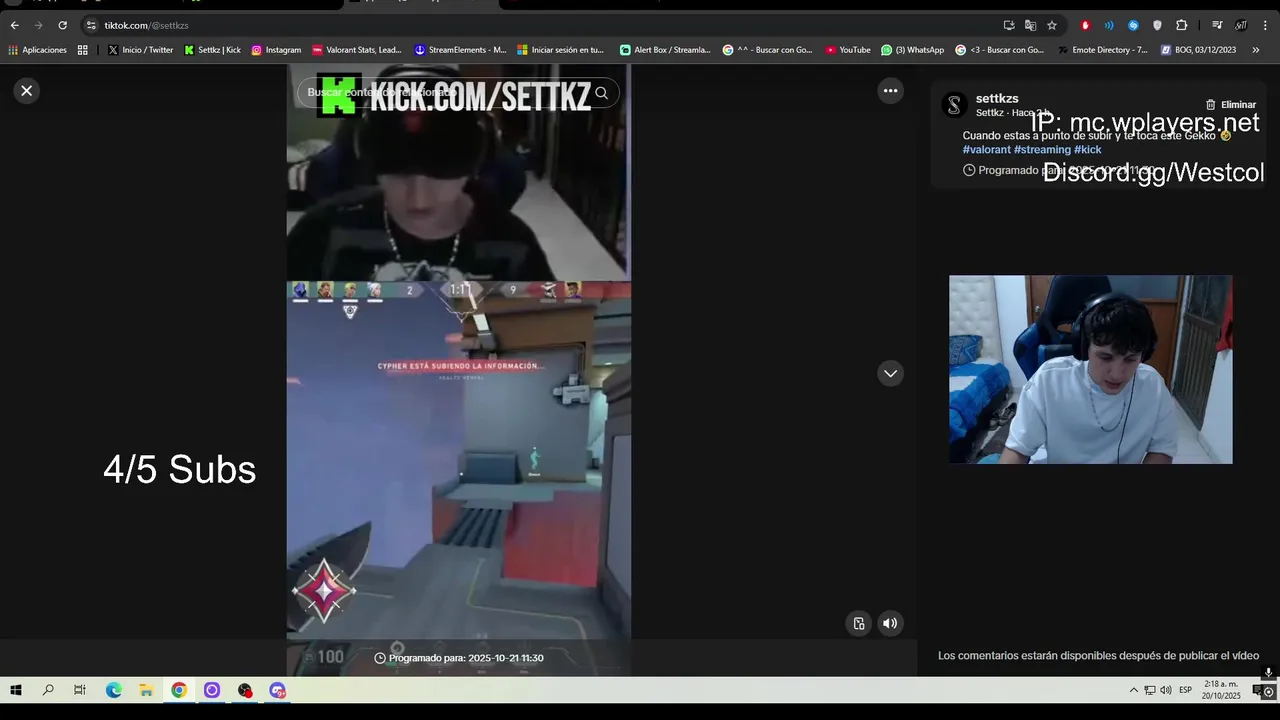Click the TikTok video preview
Screen dimensions: 1280x720
[x=459, y=370]
